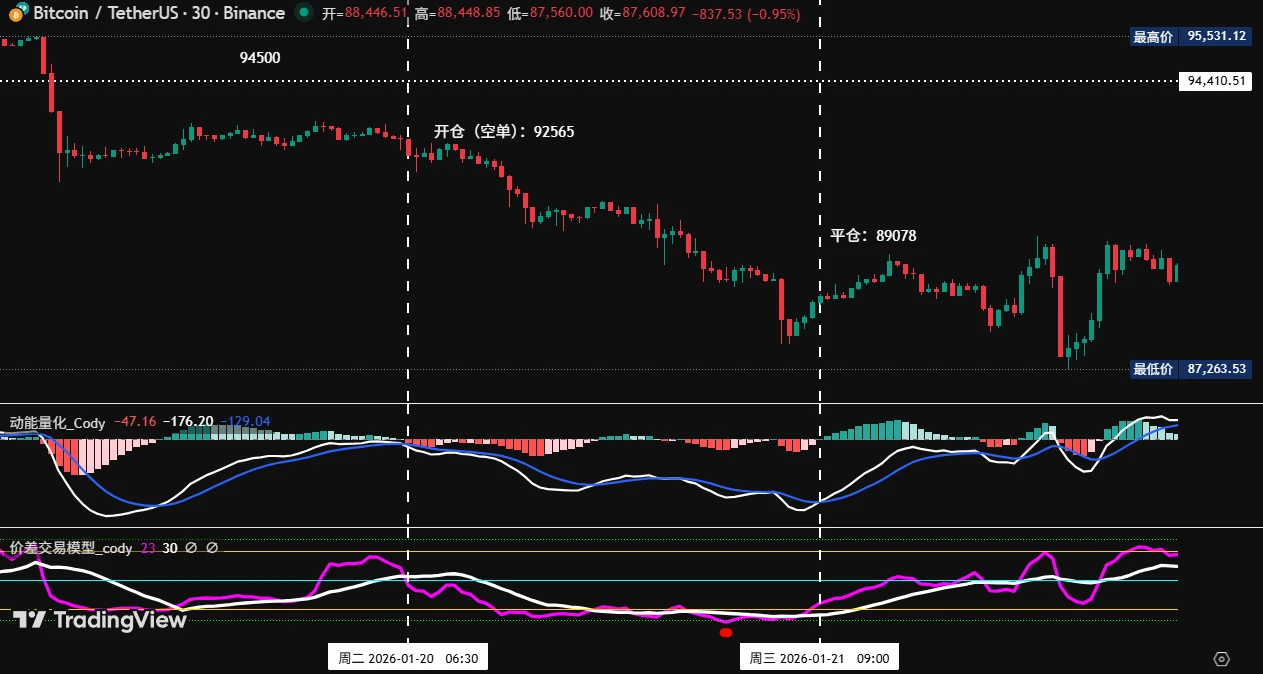Open the chart settings gear icon
Screen dimensions: 1263x674
(1221, 658)
